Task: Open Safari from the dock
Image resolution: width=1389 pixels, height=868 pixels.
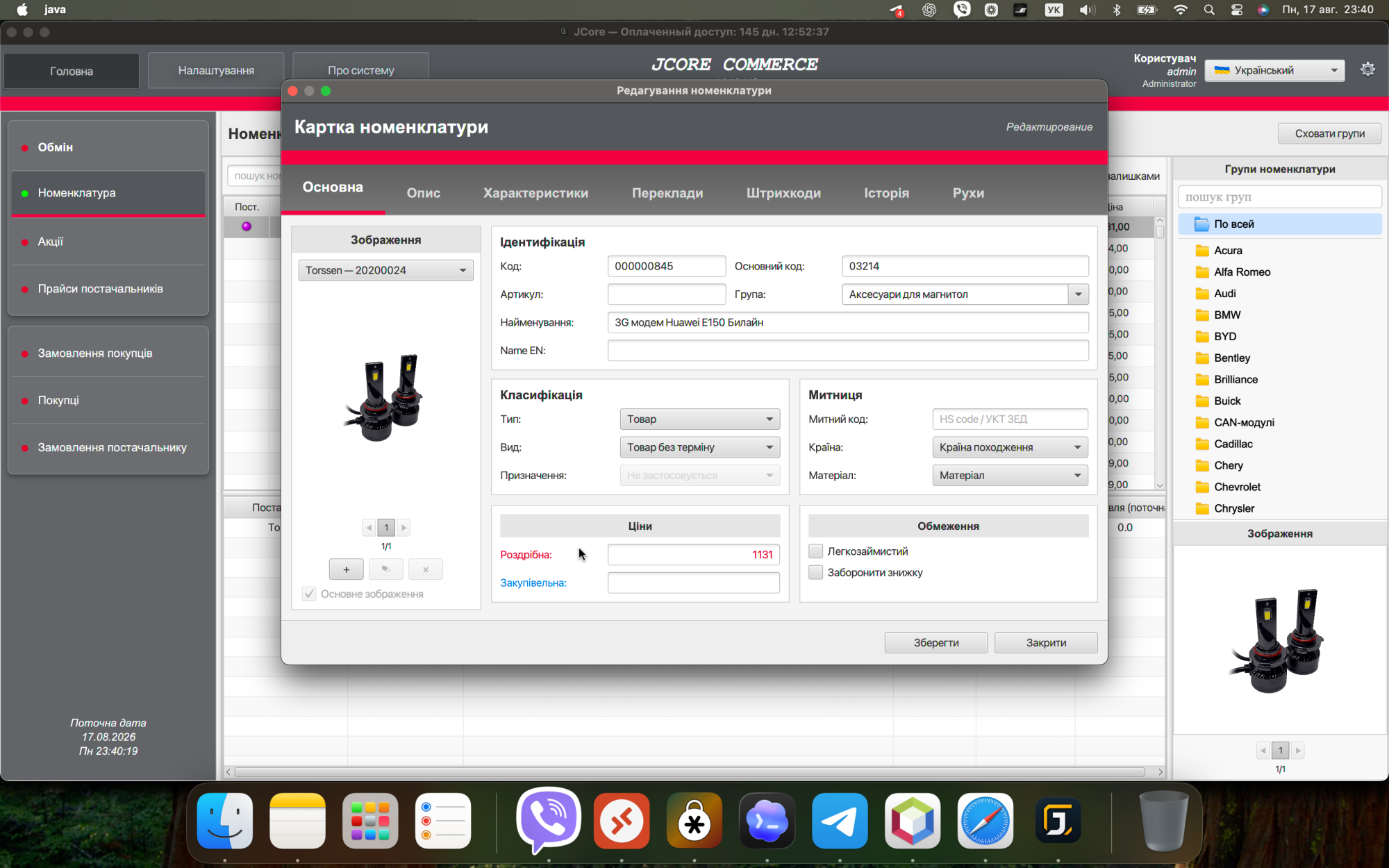Action: click(985, 821)
